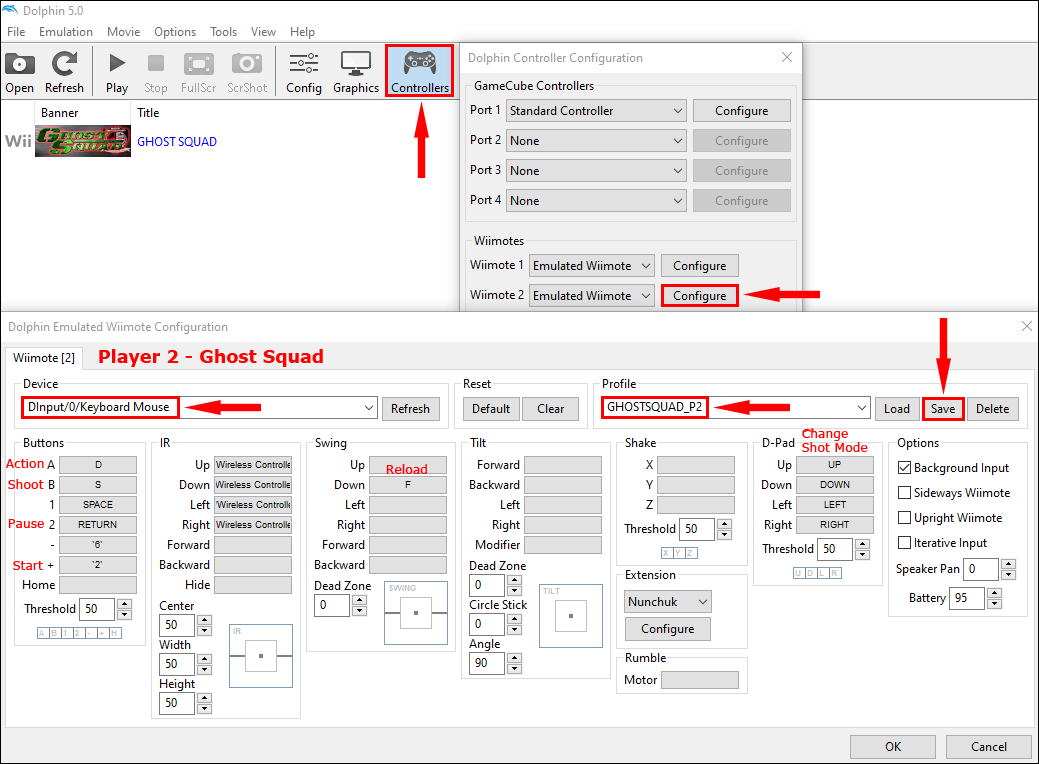Click button 1 mapping field SPACE
The width and height of the screenshot is (1039, 764).
click(98, 504)
